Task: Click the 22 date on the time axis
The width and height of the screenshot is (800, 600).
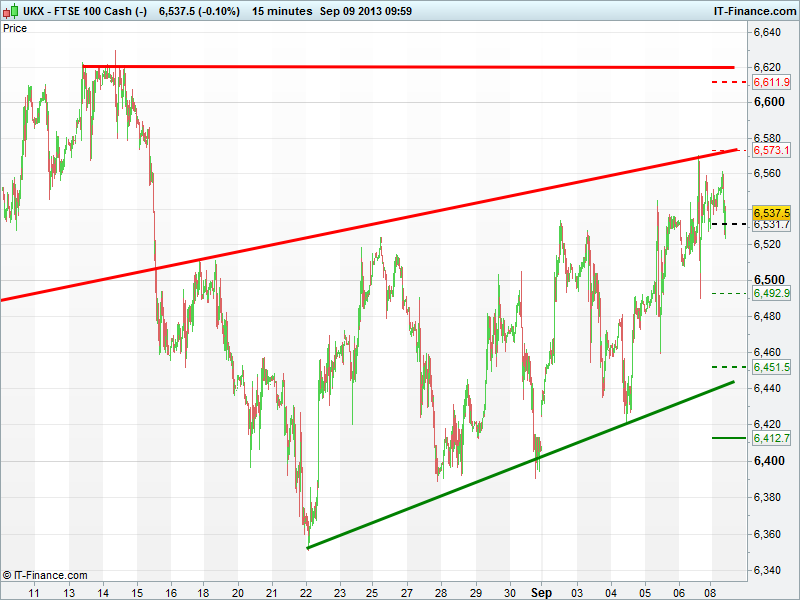Action: click(x=306, y=592)
